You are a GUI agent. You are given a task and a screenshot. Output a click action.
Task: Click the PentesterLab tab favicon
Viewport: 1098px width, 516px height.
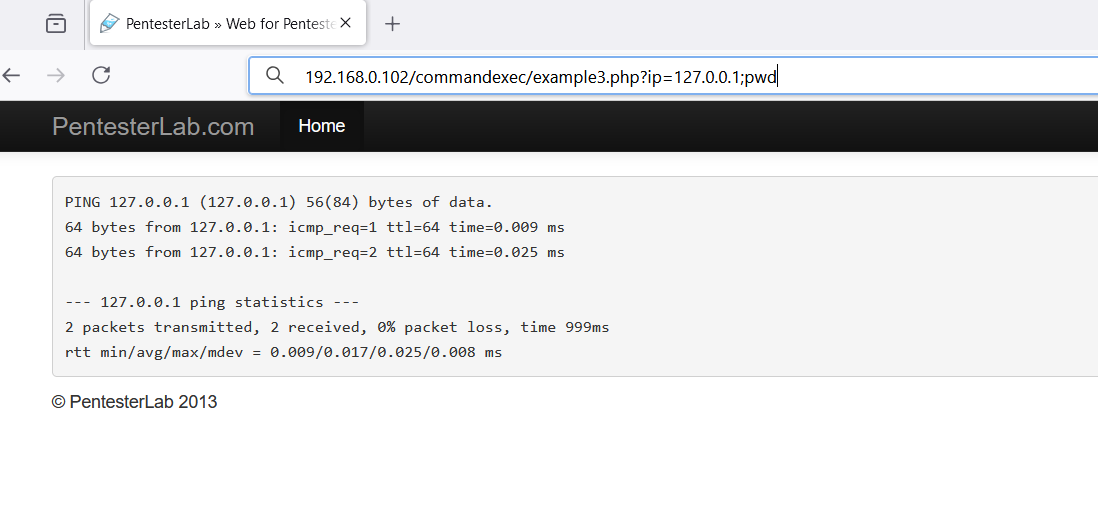(109, 24)
